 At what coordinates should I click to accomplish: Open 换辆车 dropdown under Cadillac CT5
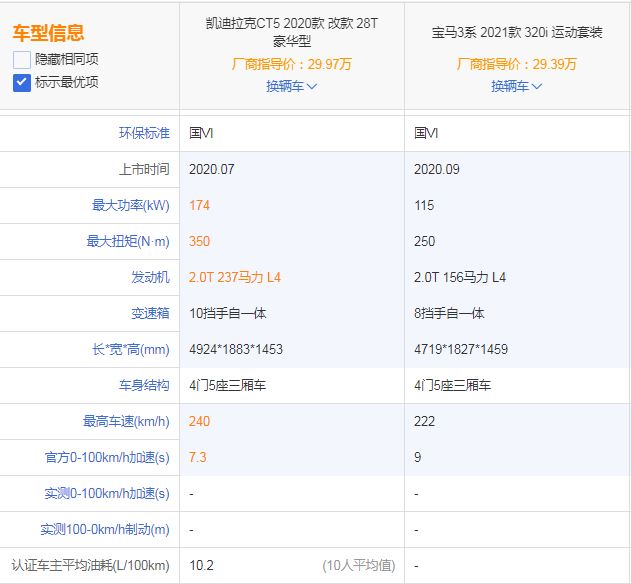pos(291,86)
